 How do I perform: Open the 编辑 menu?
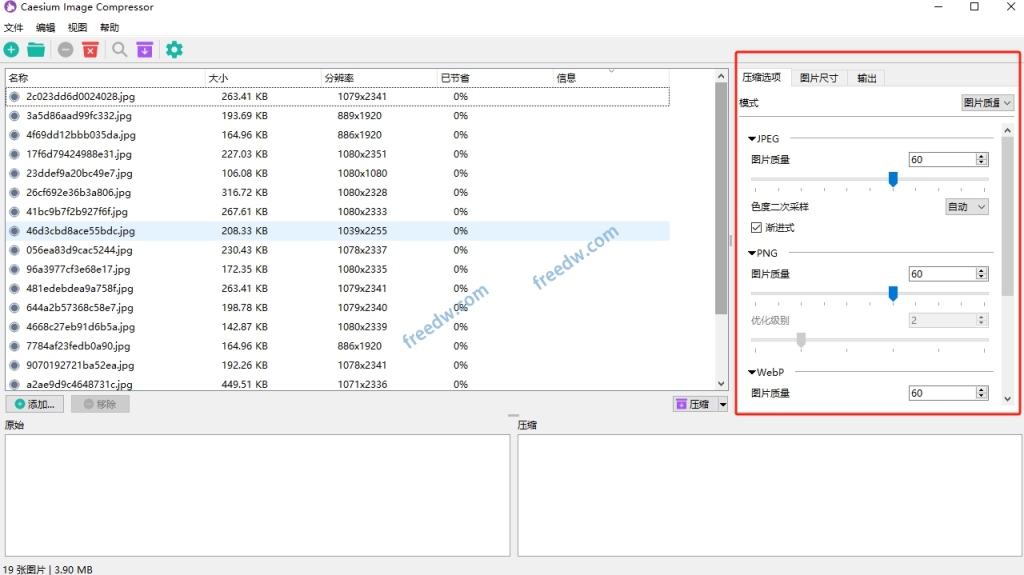46,27
